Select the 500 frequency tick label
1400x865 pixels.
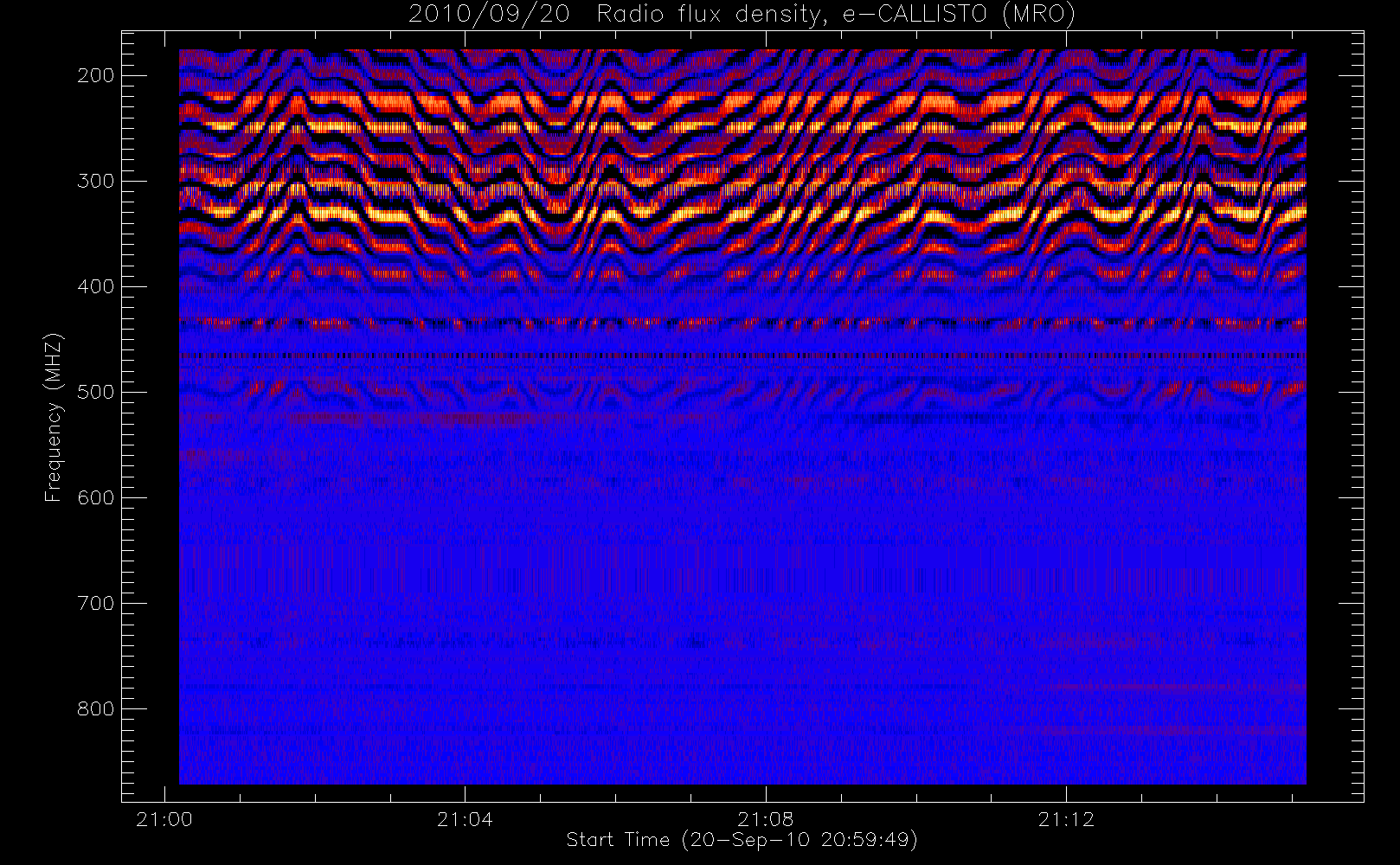tap(96, 392)
